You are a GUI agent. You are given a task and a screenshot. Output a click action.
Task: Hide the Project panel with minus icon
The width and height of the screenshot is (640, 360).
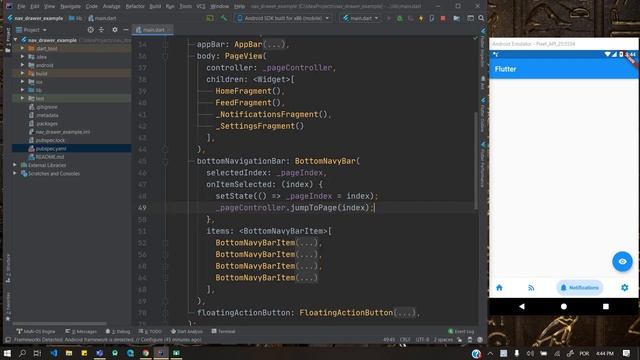pyautogui.click(x=126, y=30)
